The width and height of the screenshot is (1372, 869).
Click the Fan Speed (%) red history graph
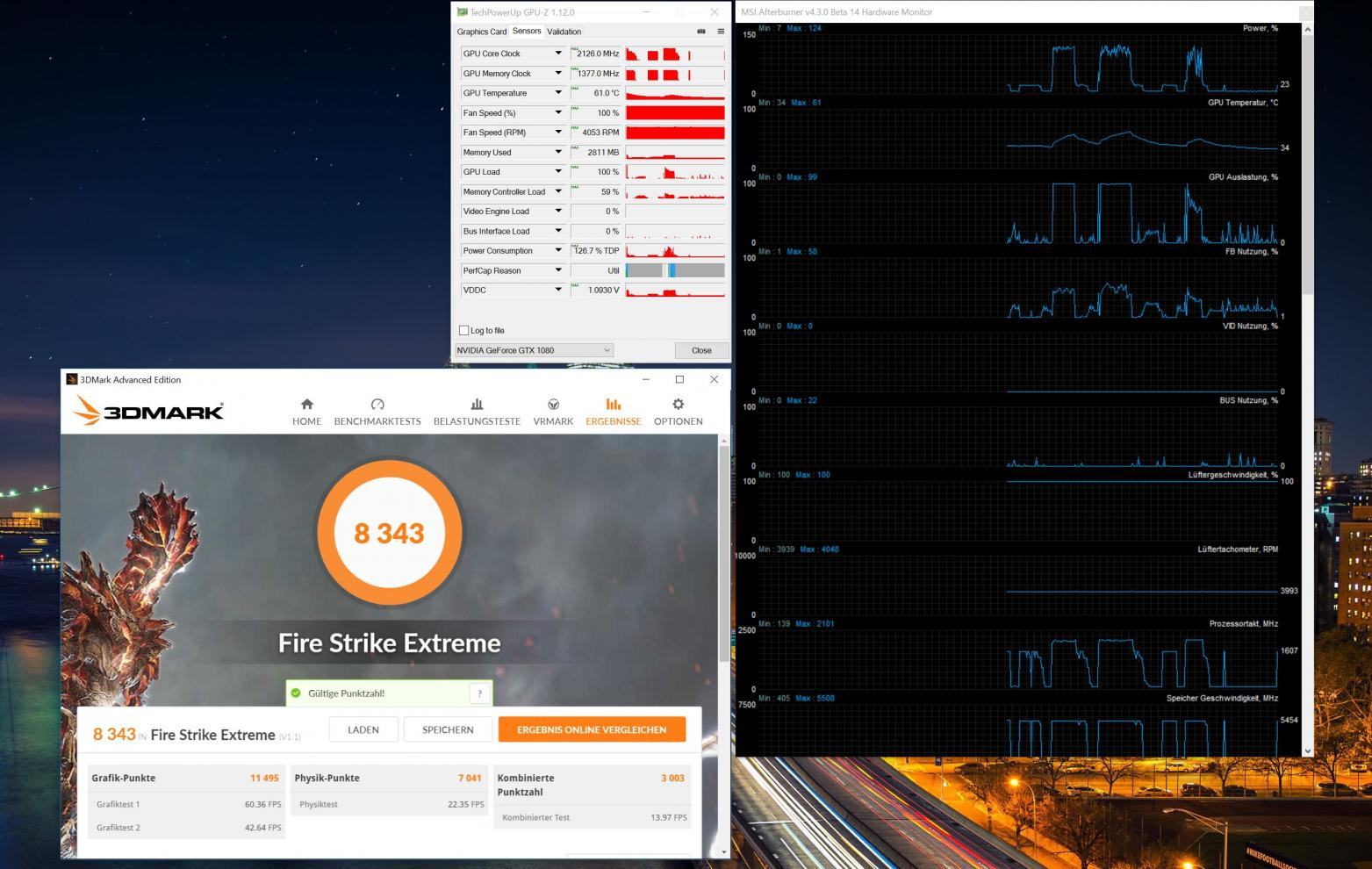click(x=675, y=112)
